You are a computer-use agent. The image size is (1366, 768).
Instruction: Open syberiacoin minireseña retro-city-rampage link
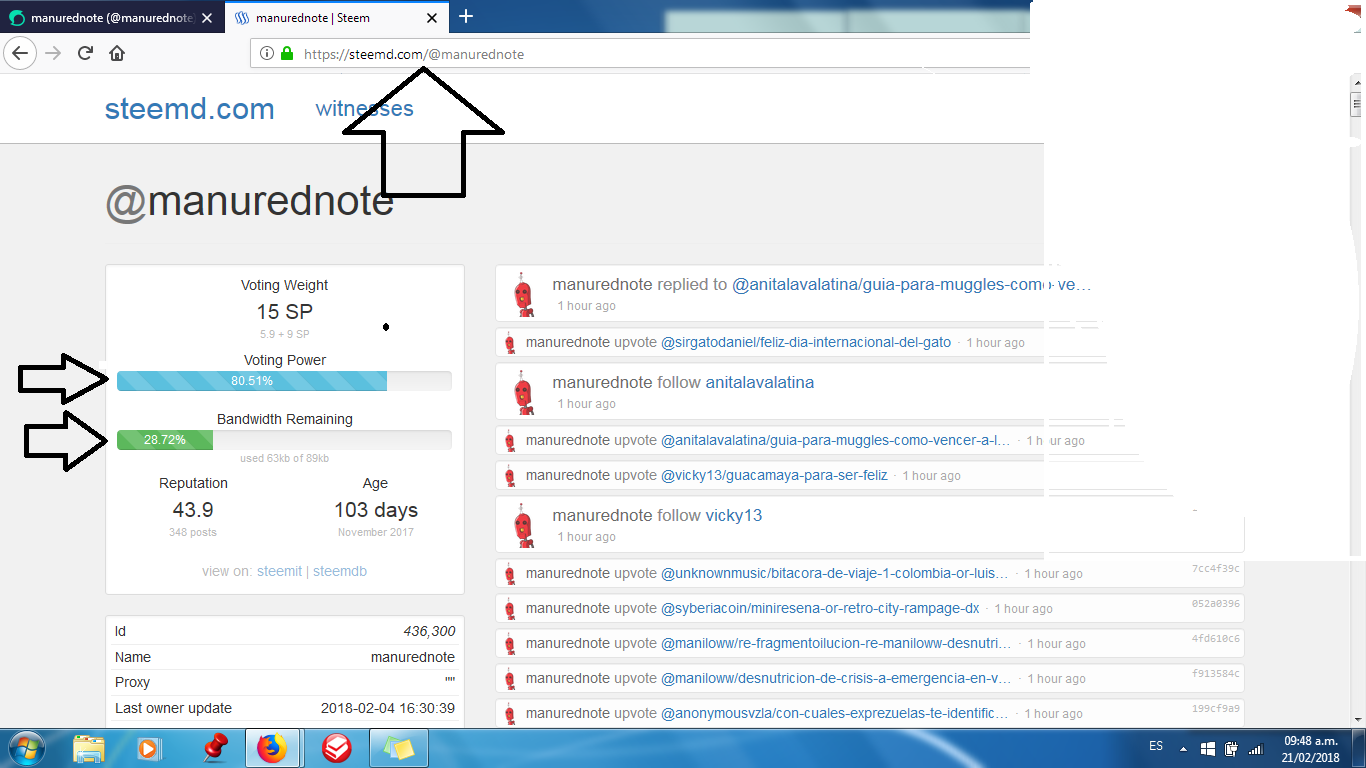[x=820, y=608]
